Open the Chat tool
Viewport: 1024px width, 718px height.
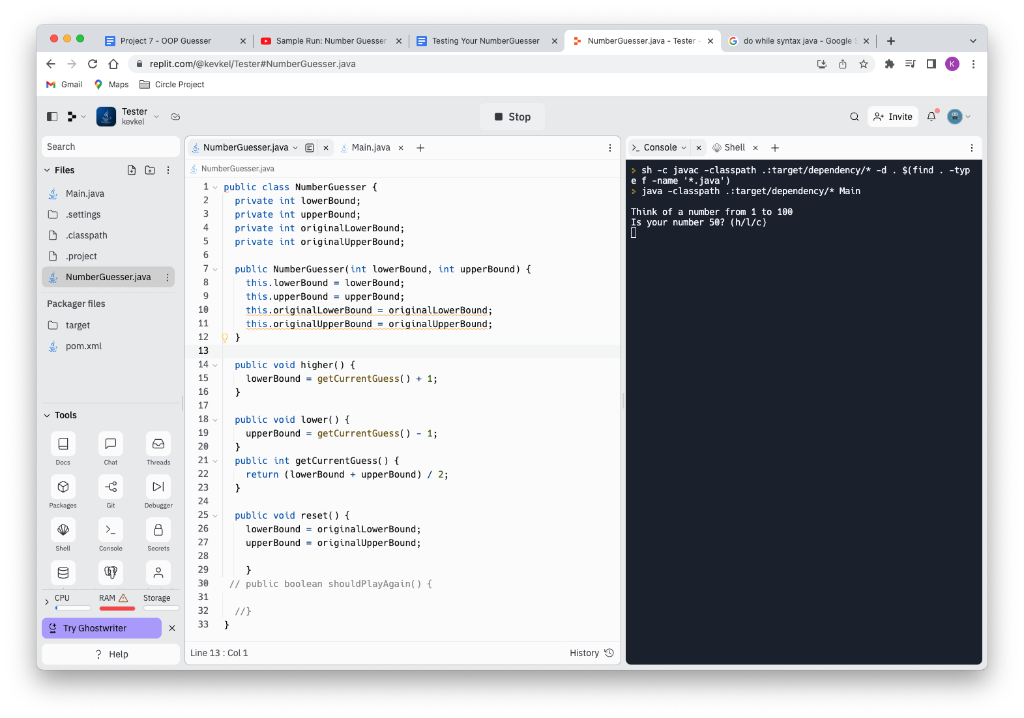click(110, 444)
